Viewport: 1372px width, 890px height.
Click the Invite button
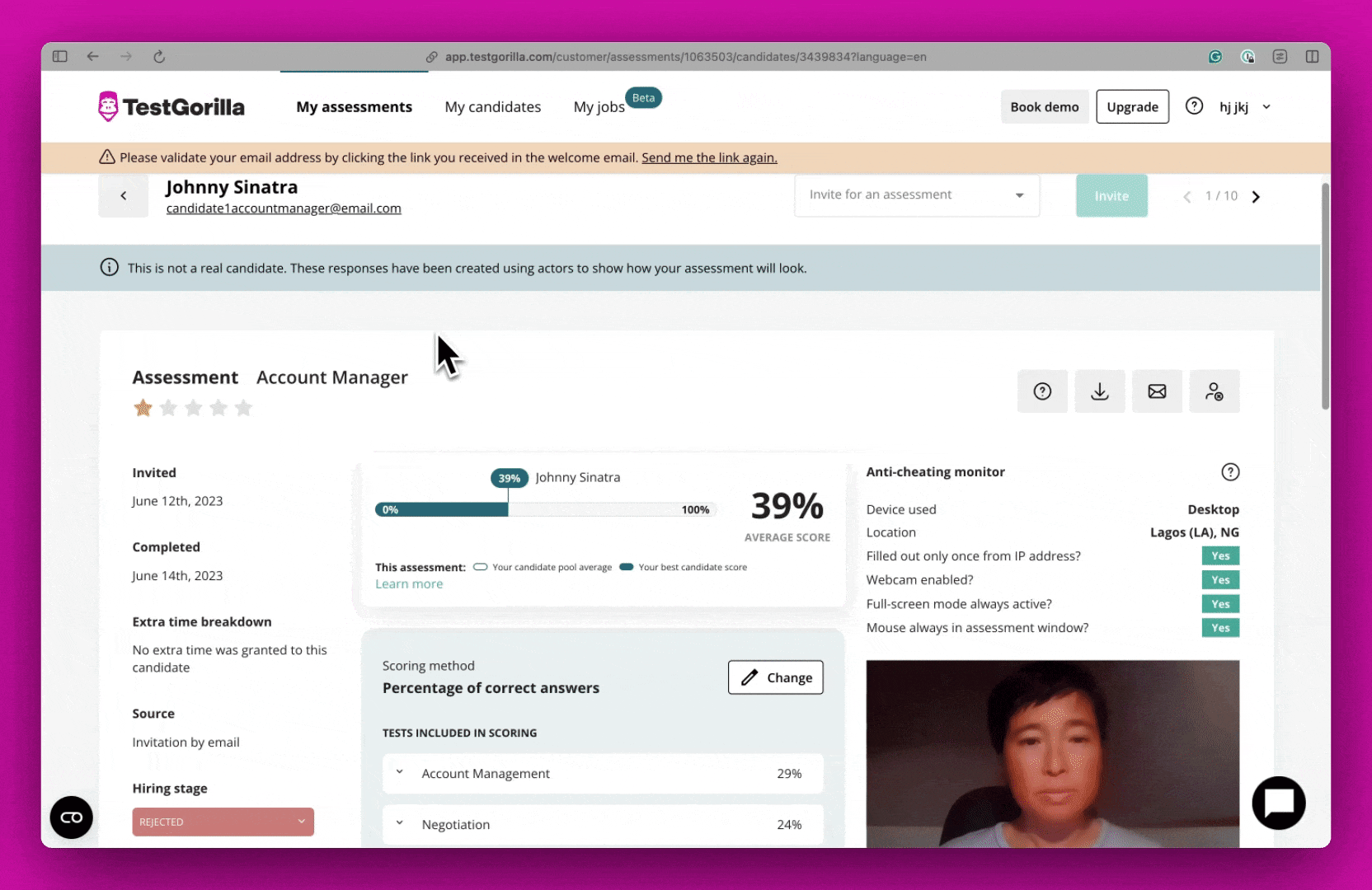point(1111,196)
